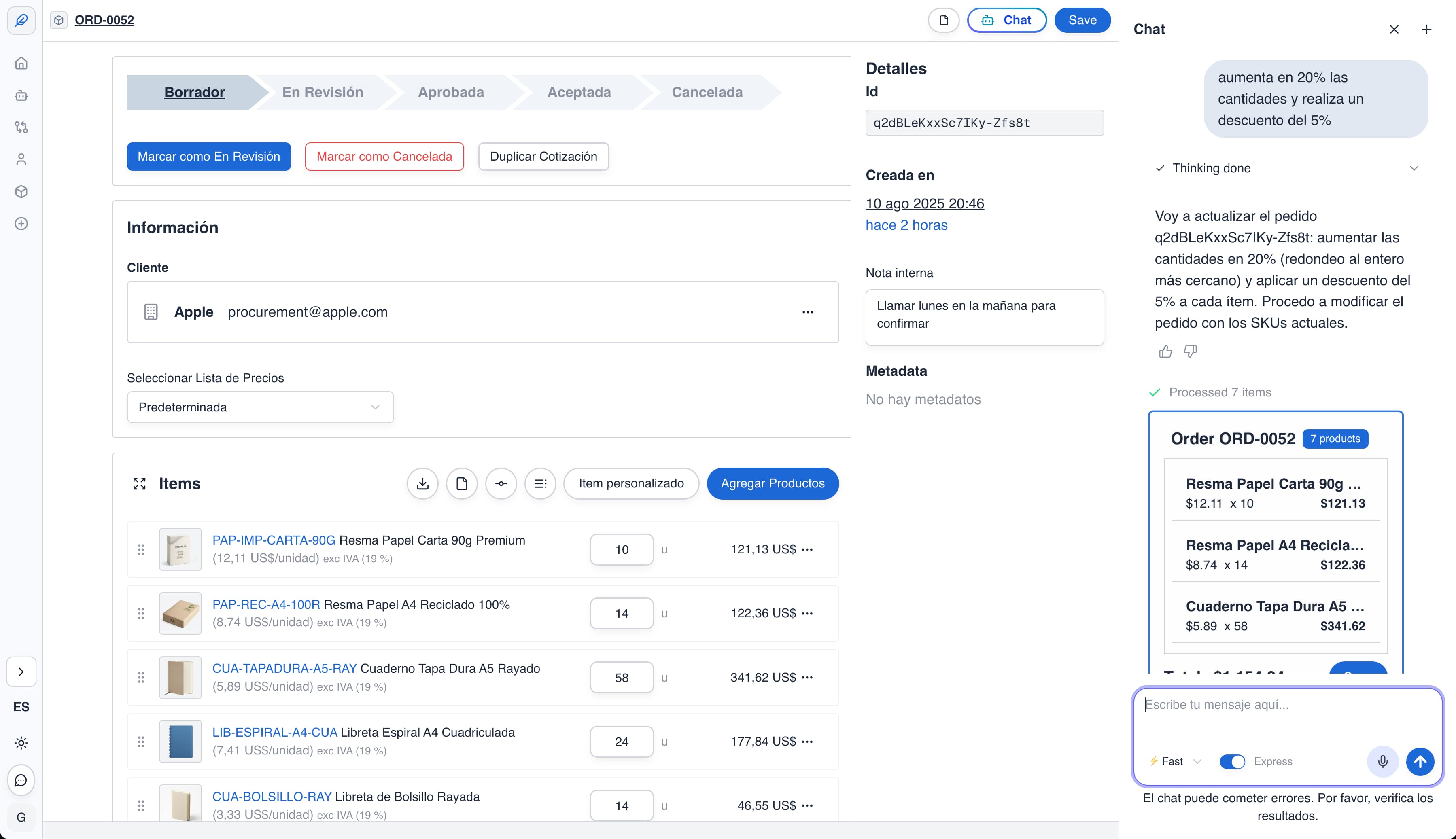Download the items list via download icon
The width and height of the screenshot is (1456, 839).
coord(422,483)
